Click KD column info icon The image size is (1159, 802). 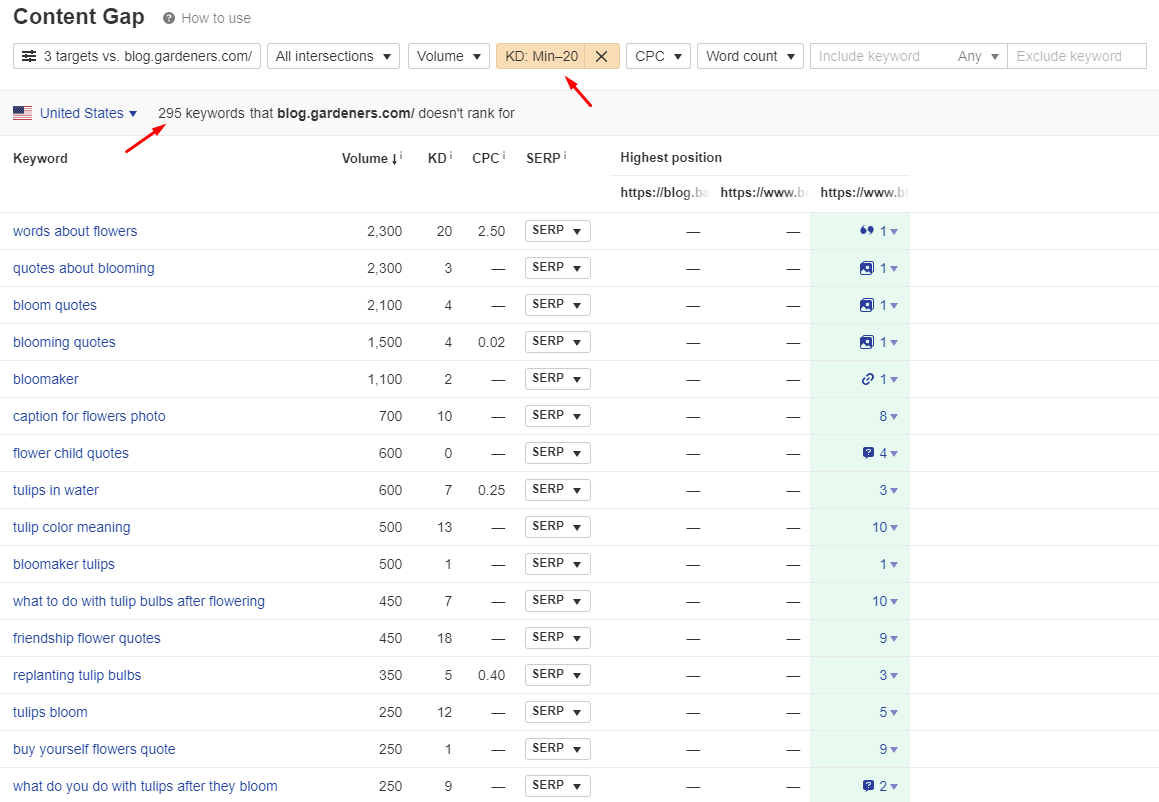coord(451,155)
